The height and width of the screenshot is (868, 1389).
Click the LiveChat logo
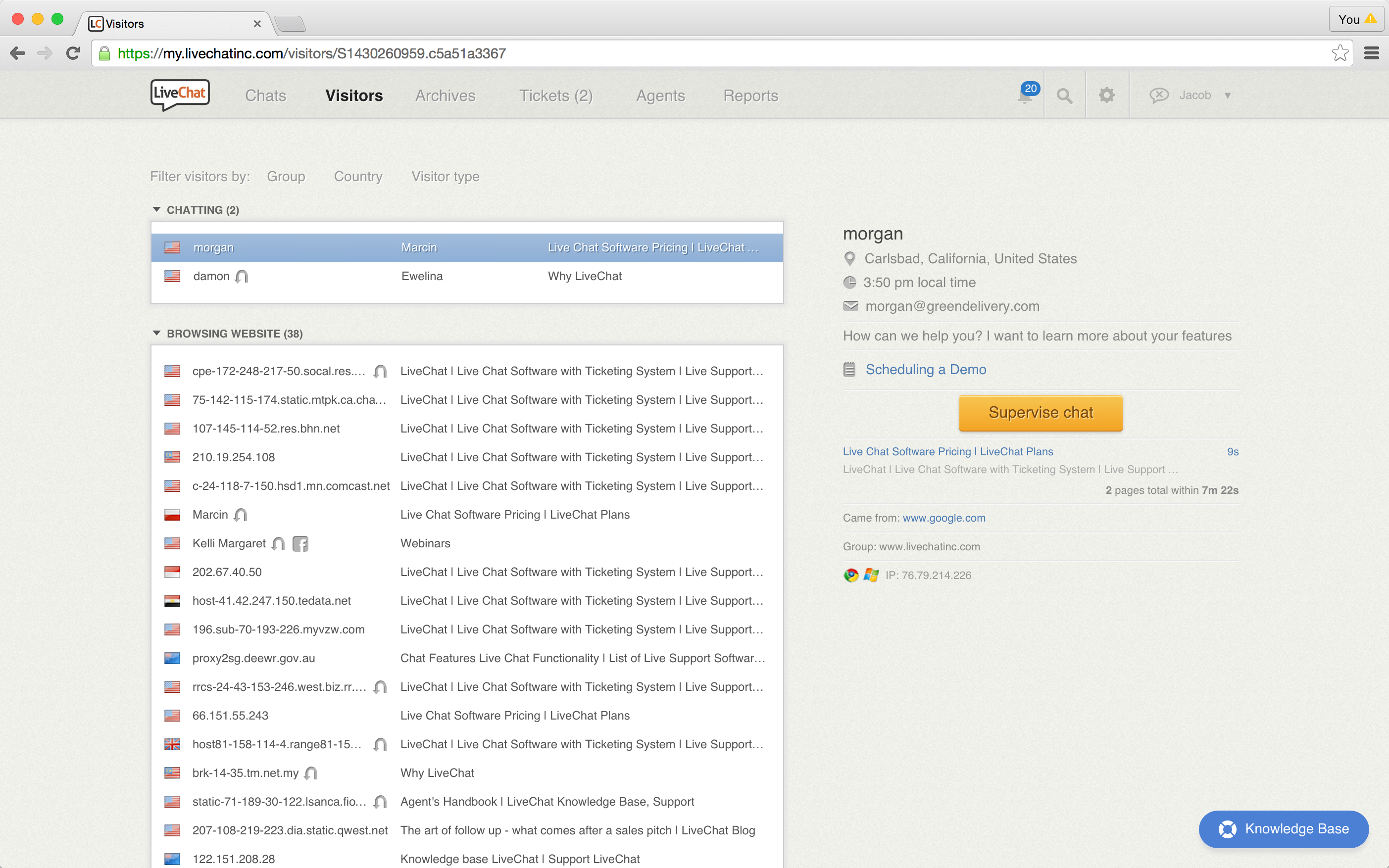point(180,95)
